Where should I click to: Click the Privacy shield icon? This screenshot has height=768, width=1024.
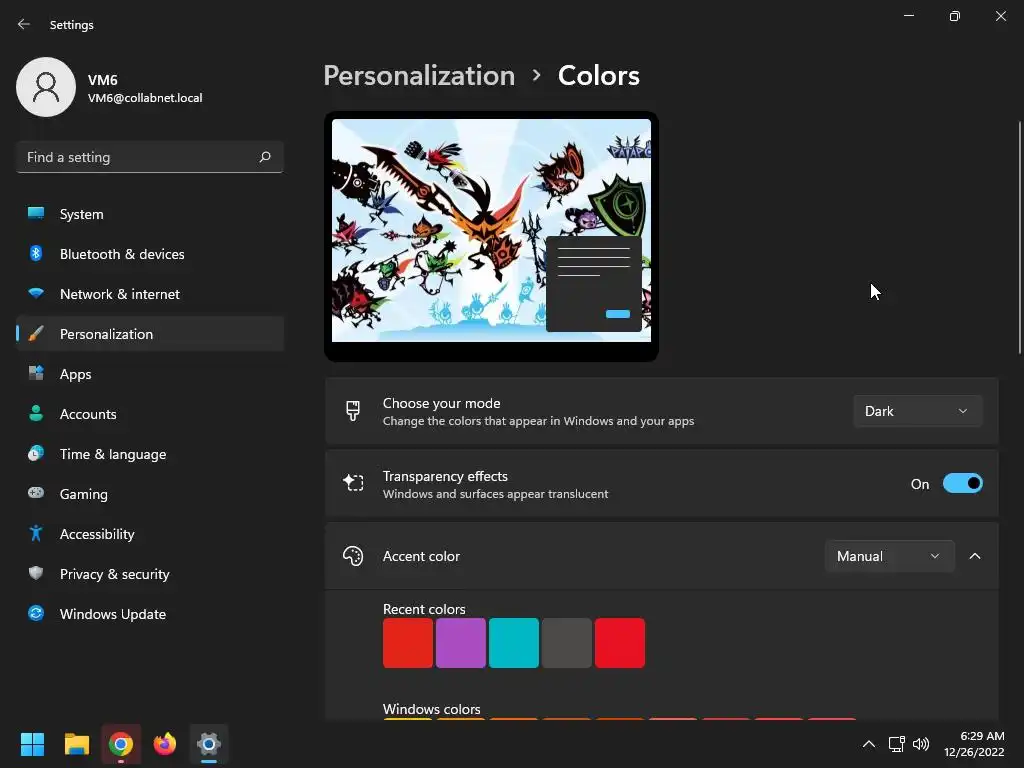point(36,573)
